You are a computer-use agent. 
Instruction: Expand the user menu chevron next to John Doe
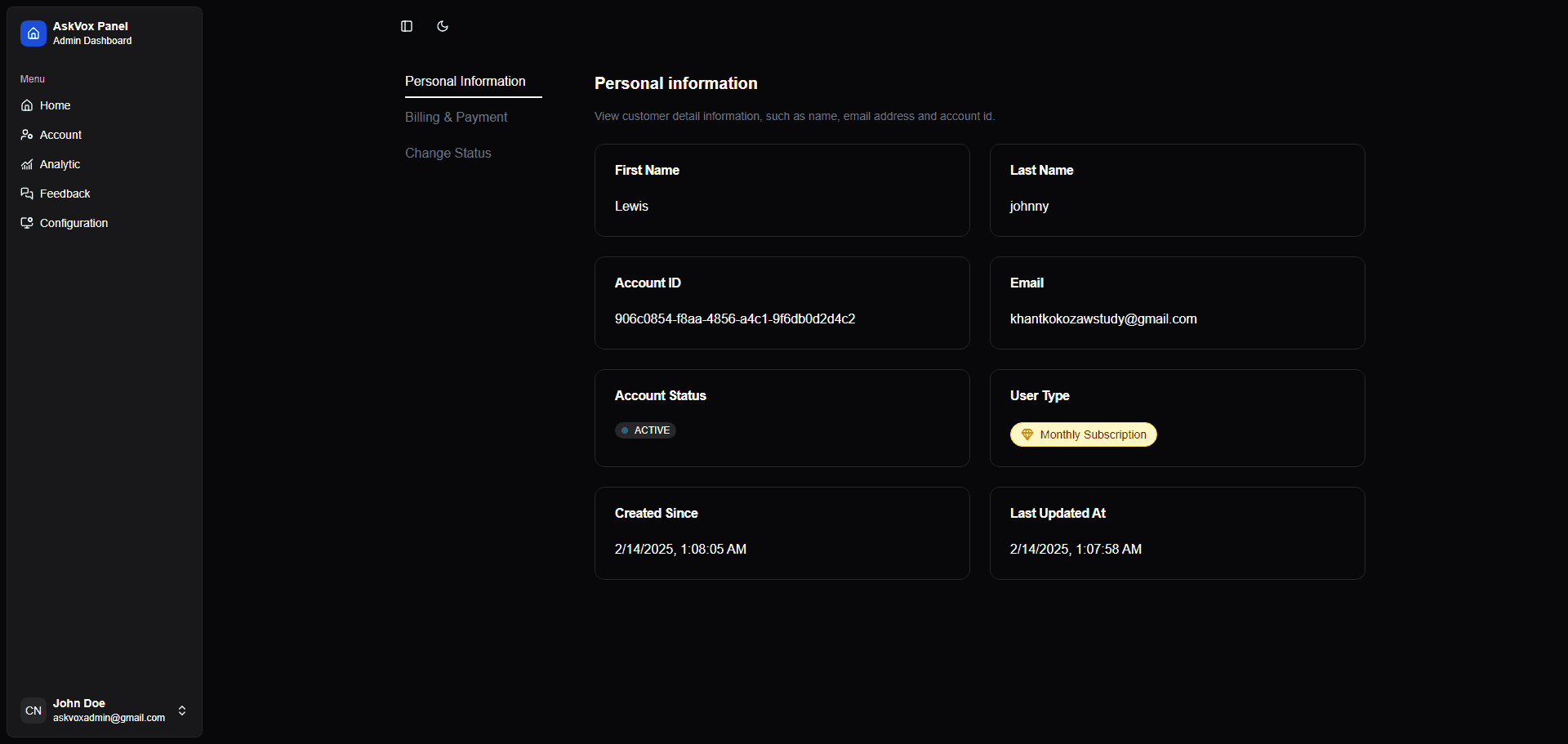tap(181, 711)
